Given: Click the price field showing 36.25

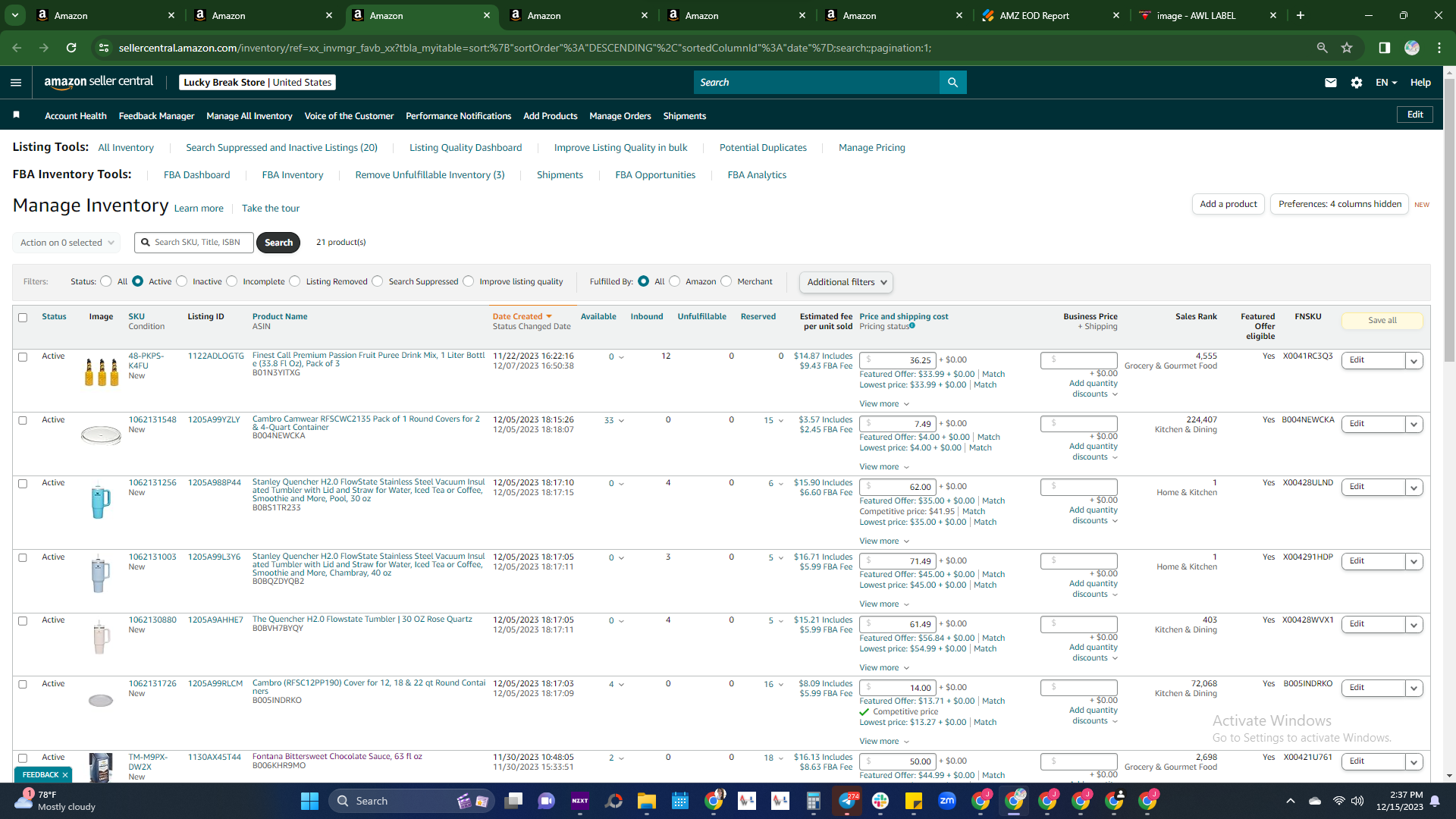Looking at the screenshot, I should pos(898,360).
